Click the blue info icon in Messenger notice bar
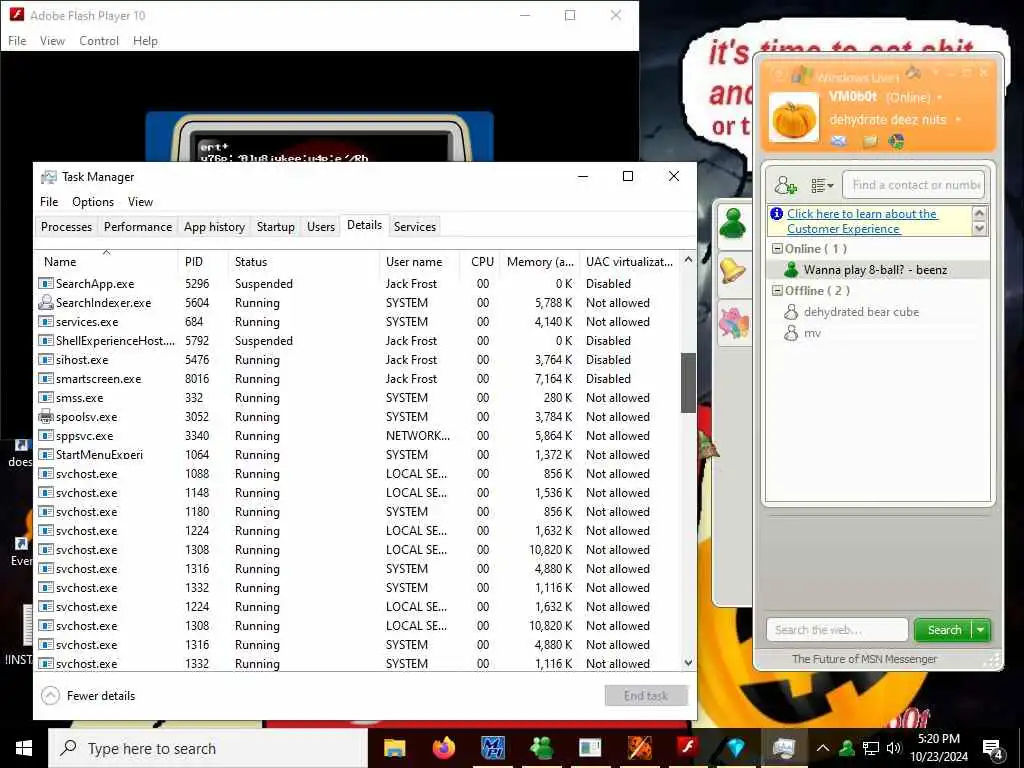The image size is (1024, 768). click(776, 214)
